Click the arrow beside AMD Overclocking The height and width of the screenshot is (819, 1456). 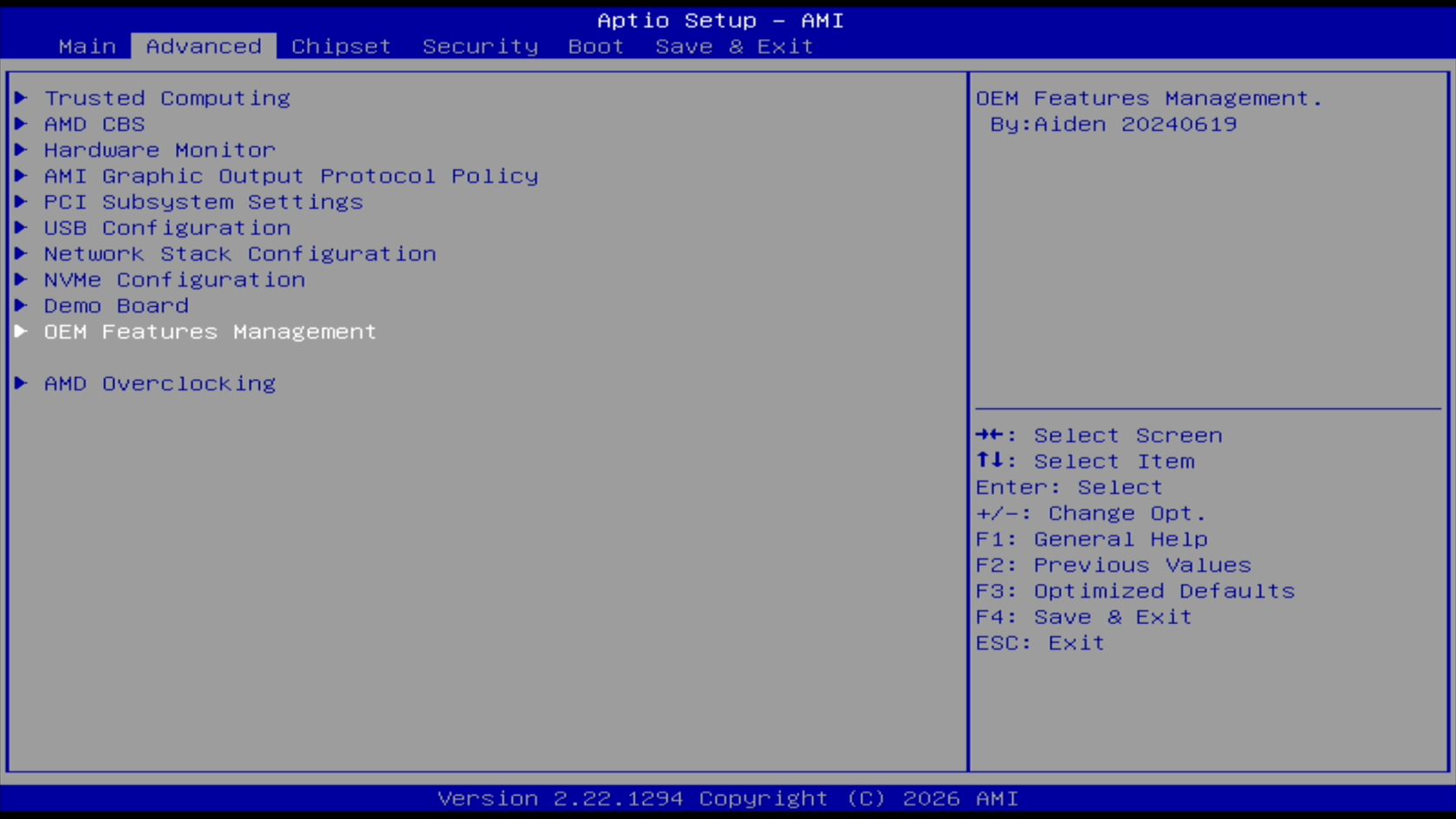pos(22,383)
